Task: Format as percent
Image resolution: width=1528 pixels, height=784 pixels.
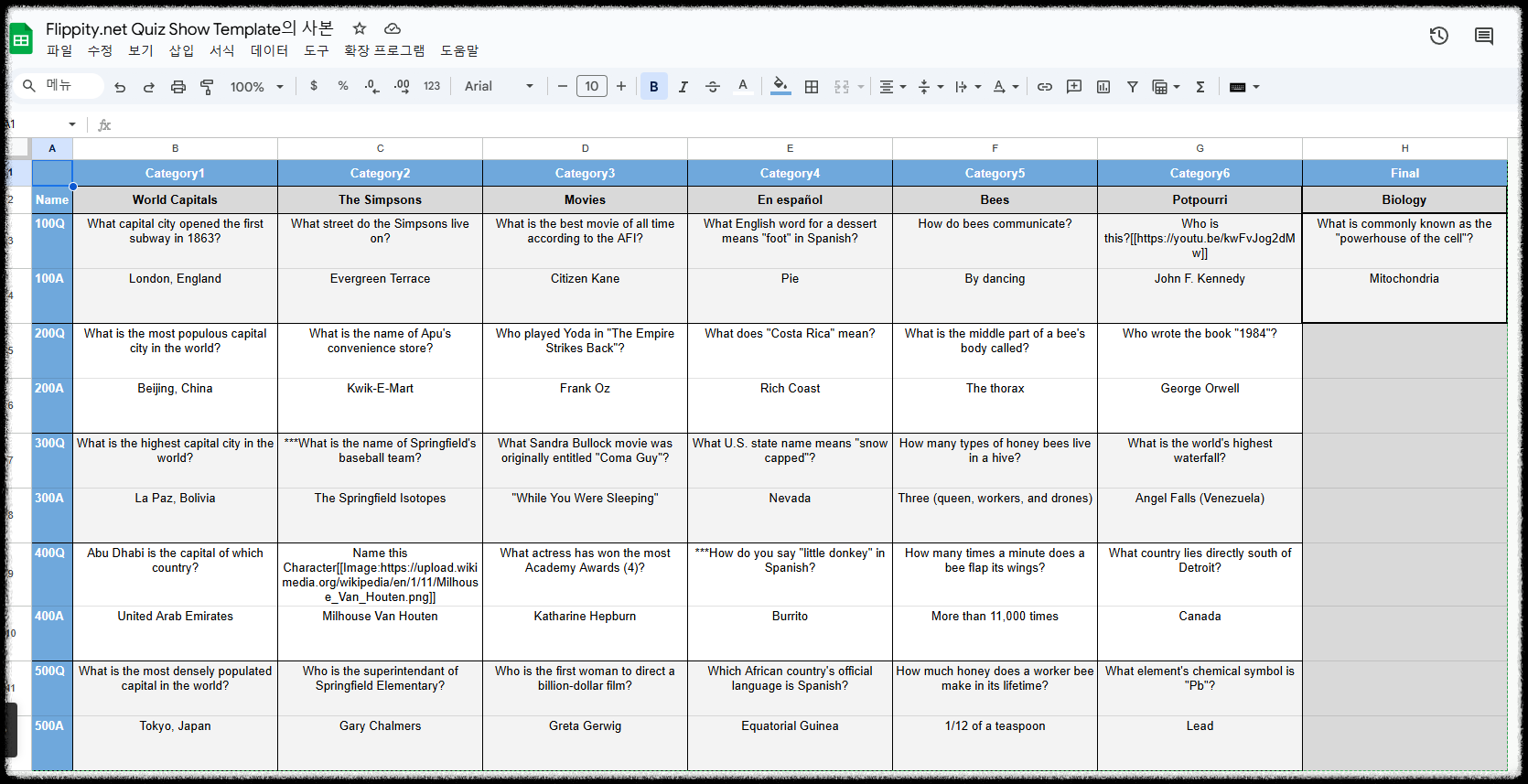Action: pos(343,86)
